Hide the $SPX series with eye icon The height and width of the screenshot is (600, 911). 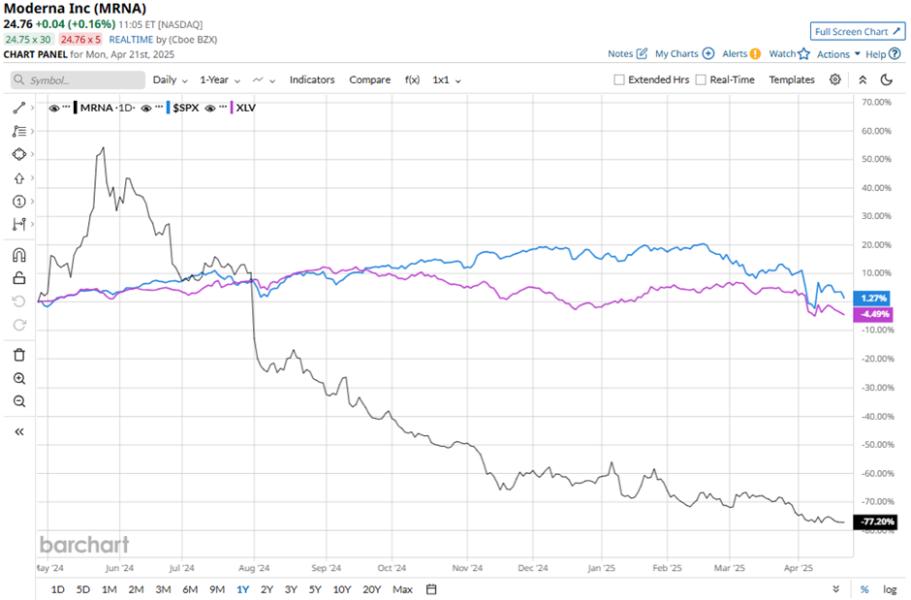146,108
